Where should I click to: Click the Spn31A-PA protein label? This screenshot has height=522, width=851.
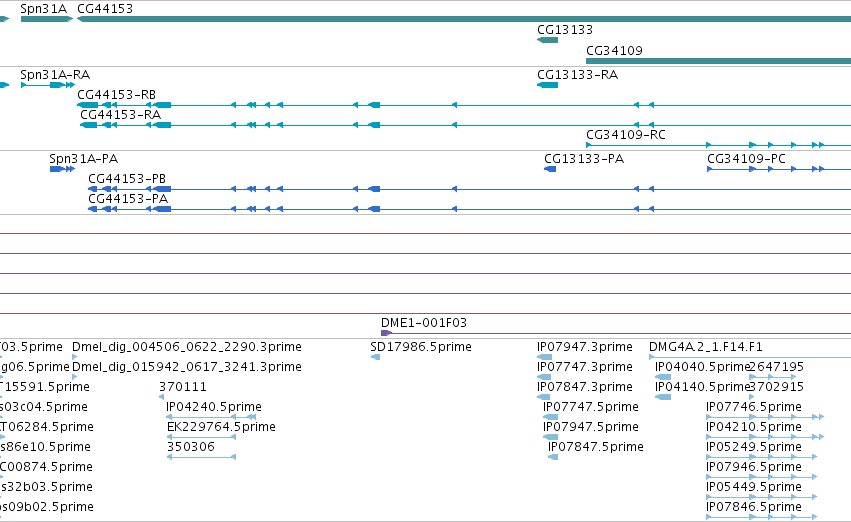[84, 159]
